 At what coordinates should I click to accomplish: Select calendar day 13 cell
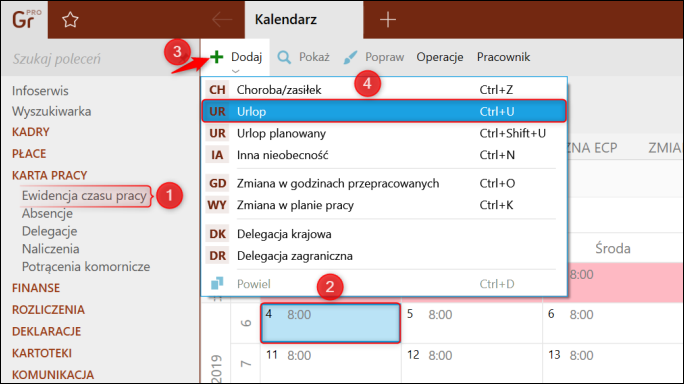[613, 364]
